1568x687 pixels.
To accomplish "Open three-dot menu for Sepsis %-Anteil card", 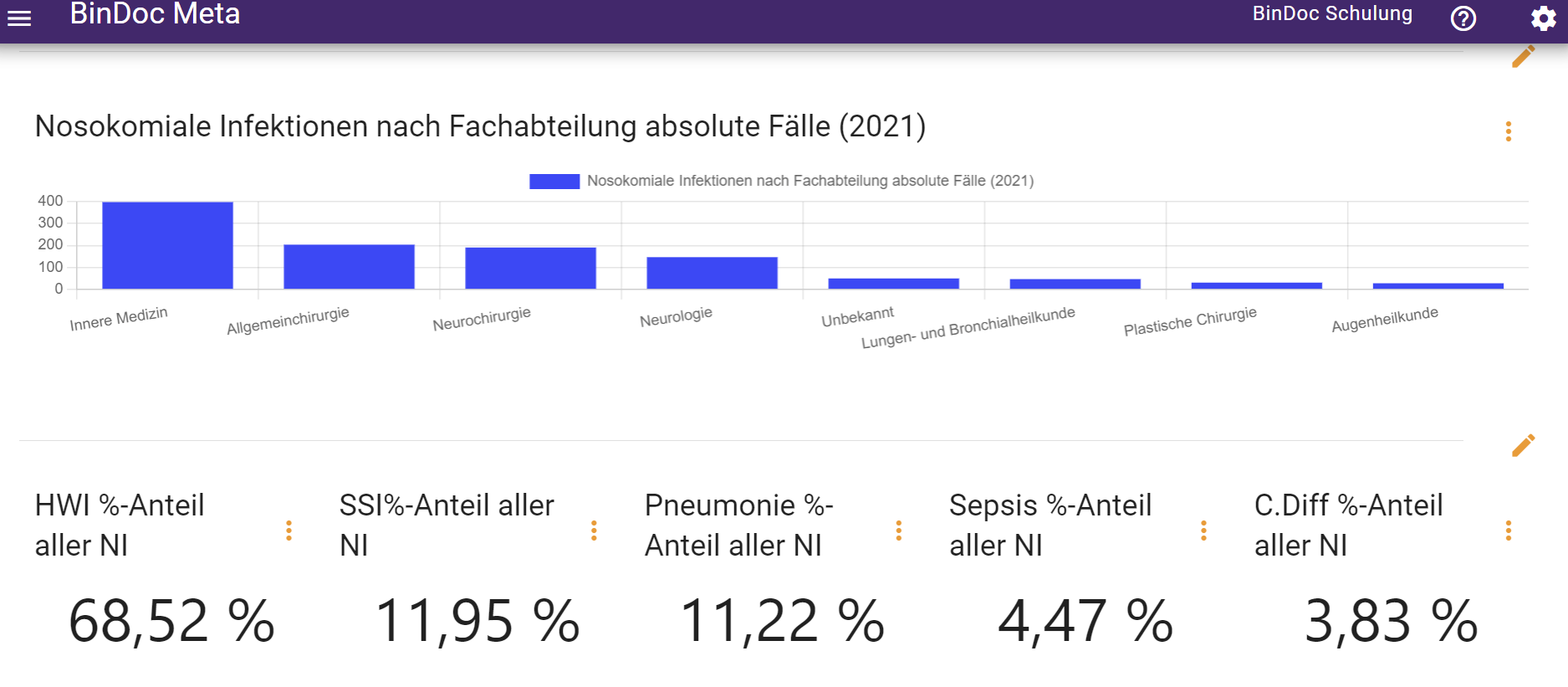I will click(x=1203, y=531).
